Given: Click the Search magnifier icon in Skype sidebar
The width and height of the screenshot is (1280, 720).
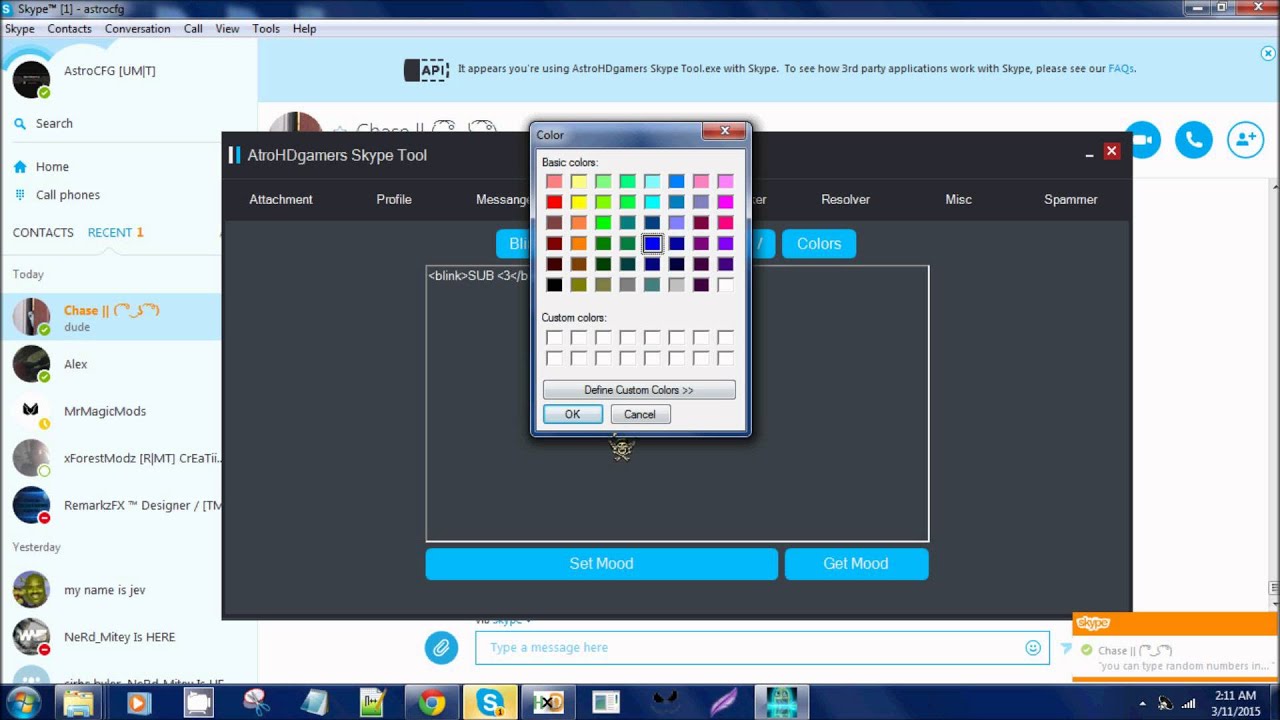Looking at the screenshot, I should pyautogui.click(x=20, y=124).
